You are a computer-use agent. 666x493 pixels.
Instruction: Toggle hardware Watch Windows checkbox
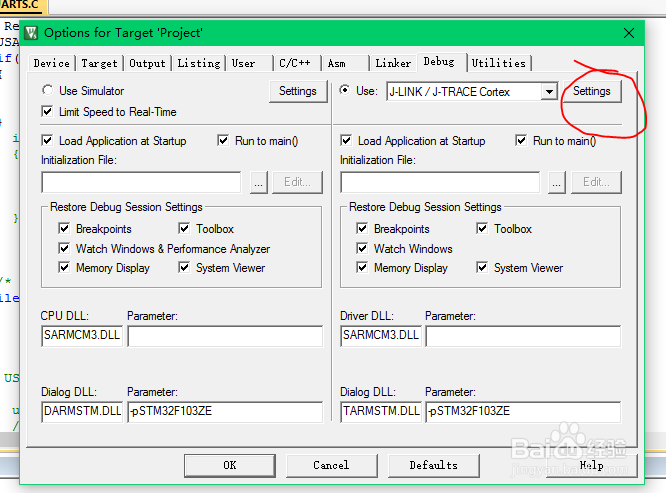[362, 248]
